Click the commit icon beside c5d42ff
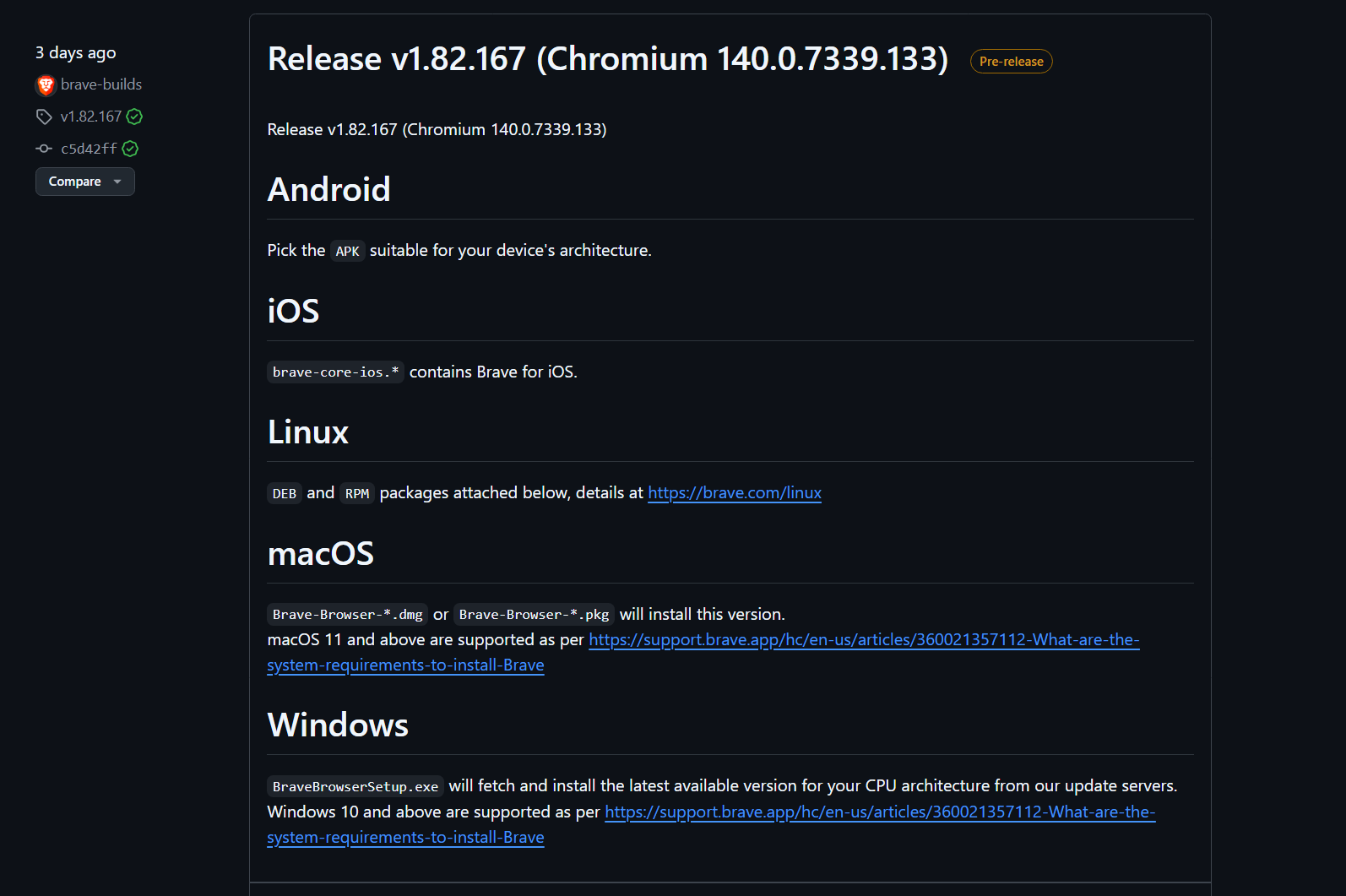1346x896 pixels. 44,149
